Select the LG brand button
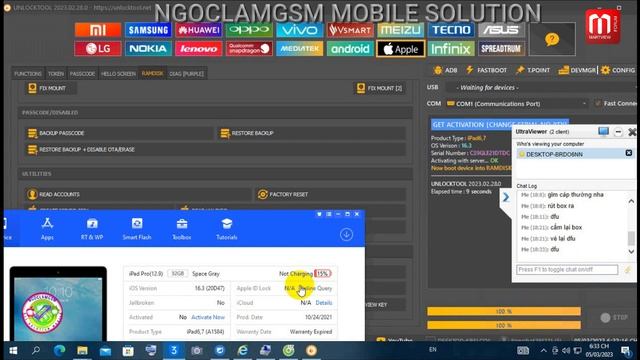This screenshot has height=360, width=640. [98, 49]
